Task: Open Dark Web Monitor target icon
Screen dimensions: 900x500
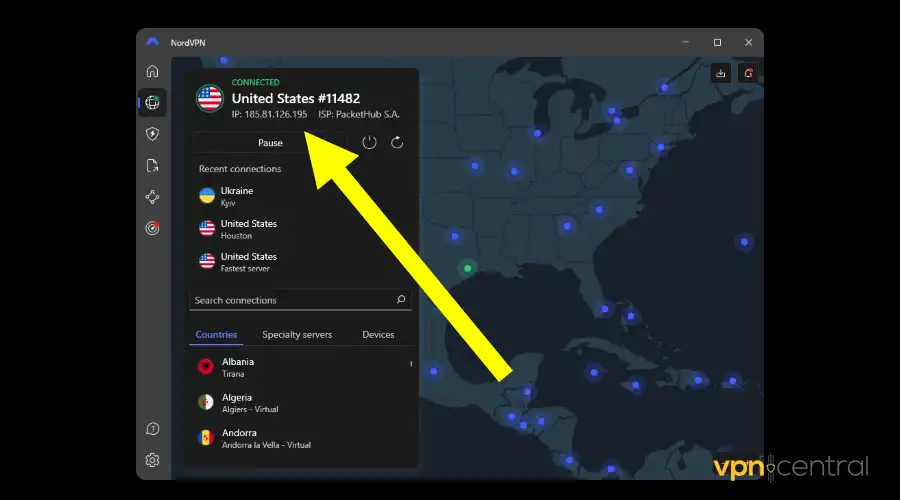Action: (x=152, y=228)
